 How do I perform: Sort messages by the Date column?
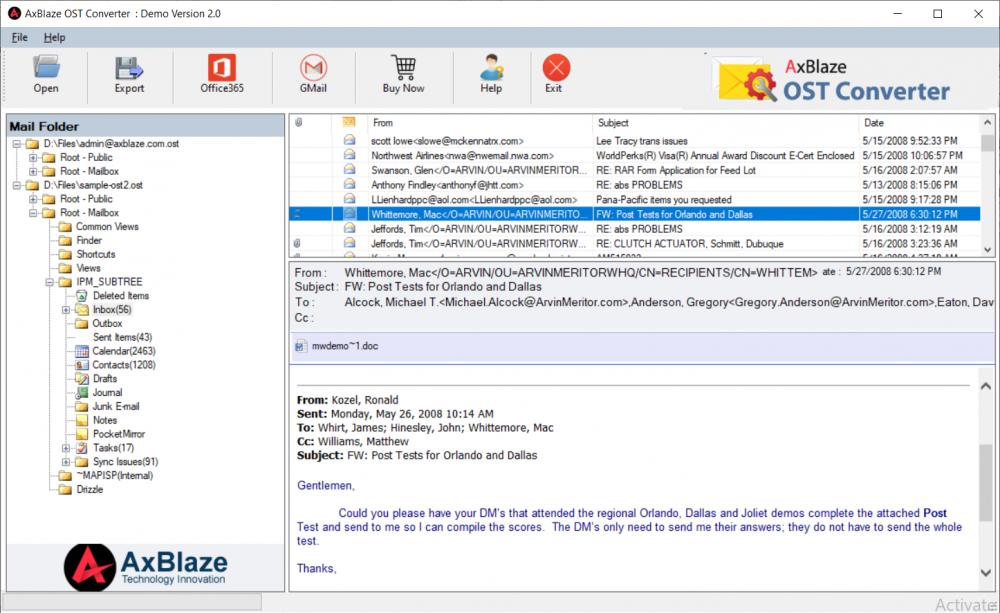[x=874, y=122]
